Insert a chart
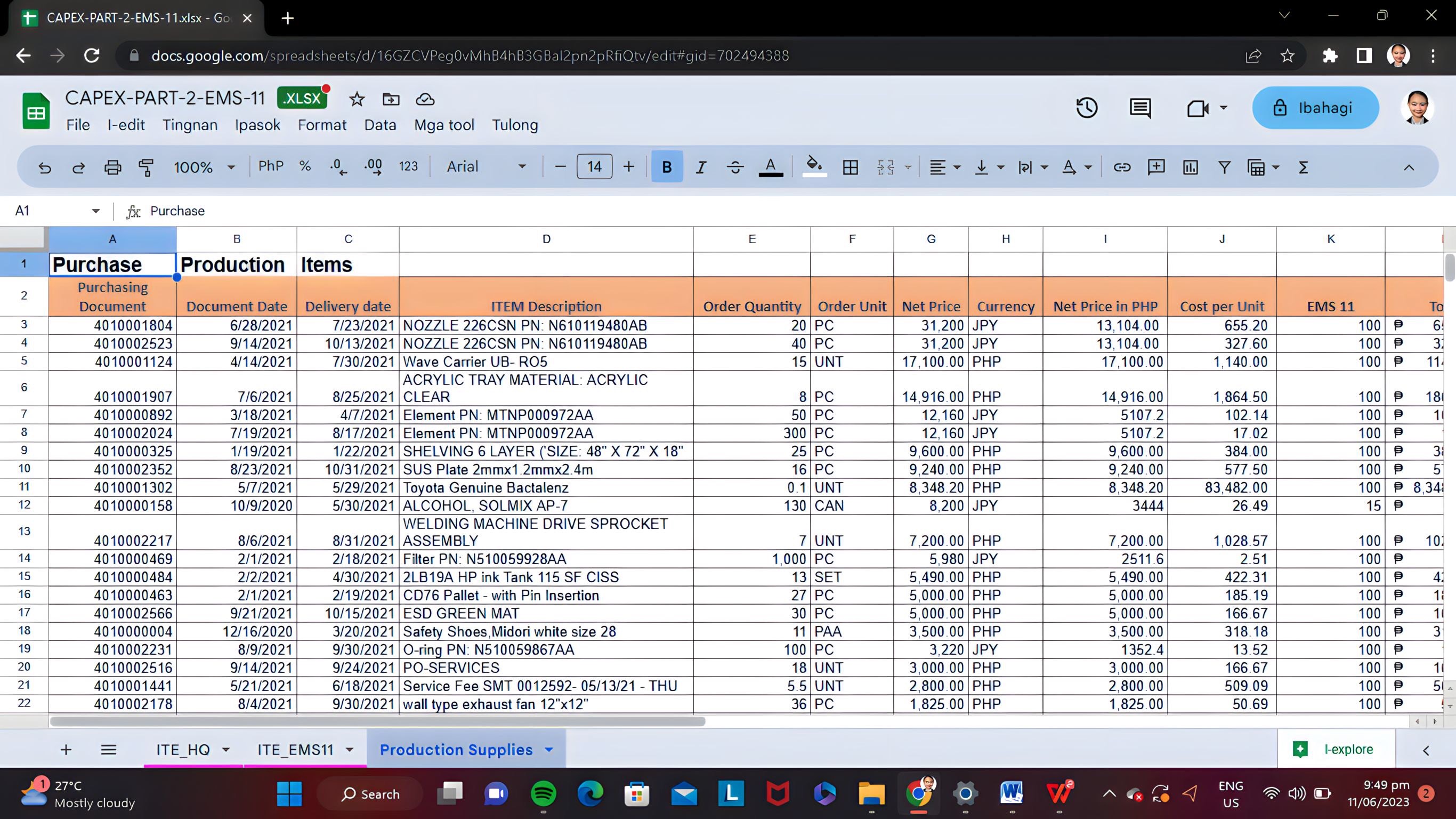Viewport: 1456px width, 819px height. (x=1190, y=167)
